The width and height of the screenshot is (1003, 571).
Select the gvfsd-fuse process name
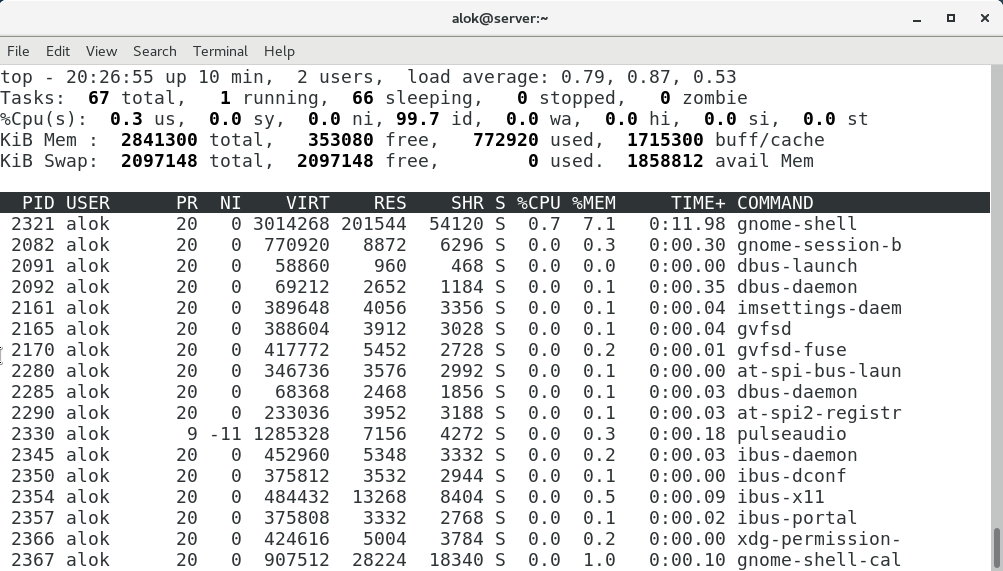[x=792, y=350]
